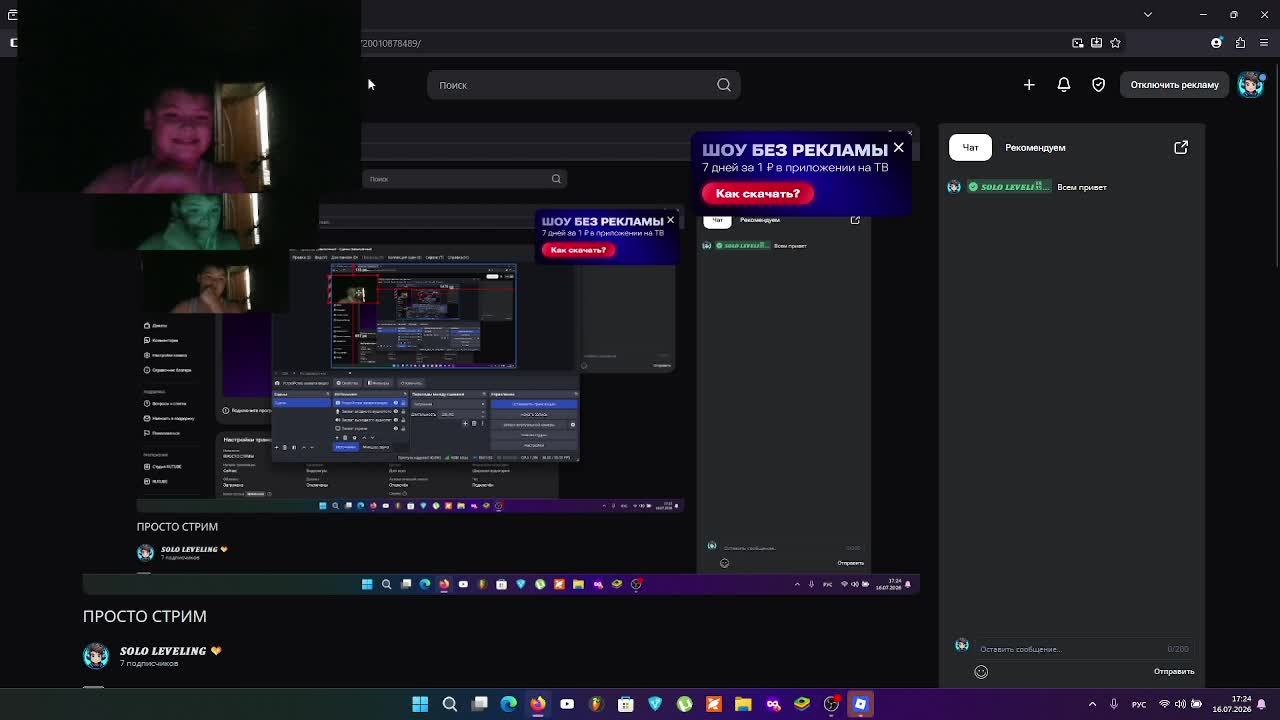Switch to the Чат tab
Screen dimensions: 1280x720
point(970,147)
